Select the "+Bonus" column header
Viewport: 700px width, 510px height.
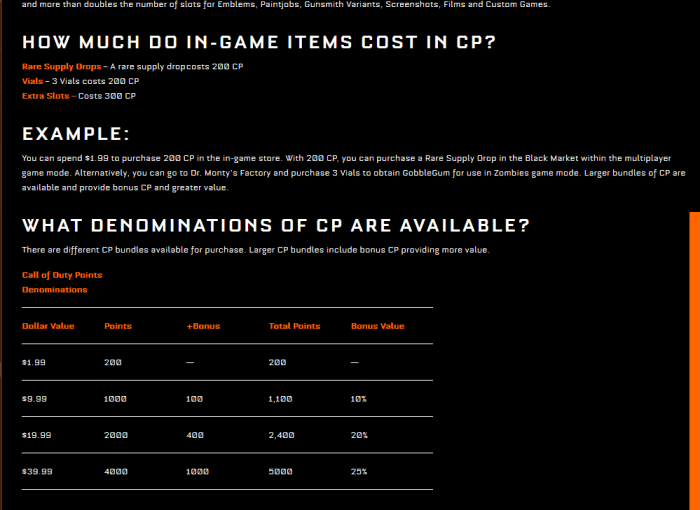tap(203, 326)
